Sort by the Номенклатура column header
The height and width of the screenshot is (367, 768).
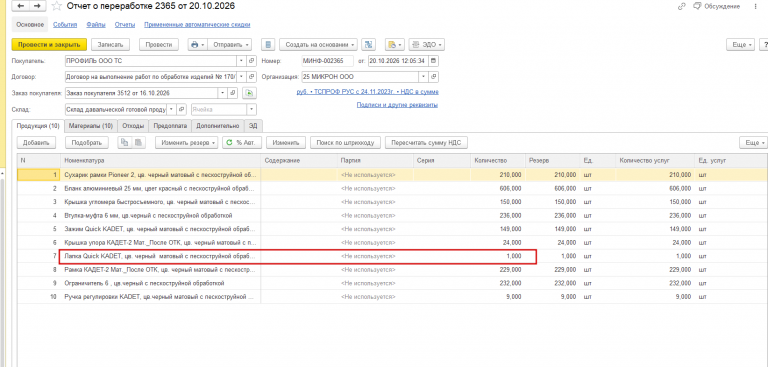160,160
